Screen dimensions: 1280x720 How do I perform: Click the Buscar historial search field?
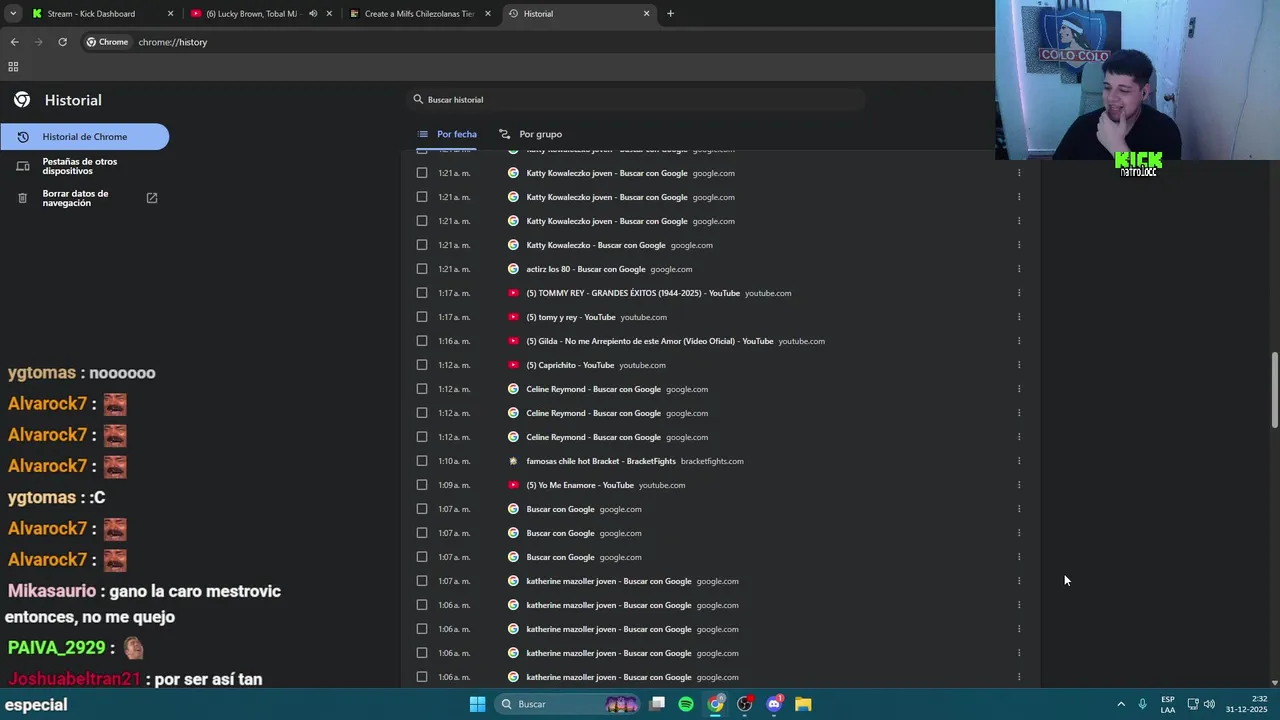638,99
